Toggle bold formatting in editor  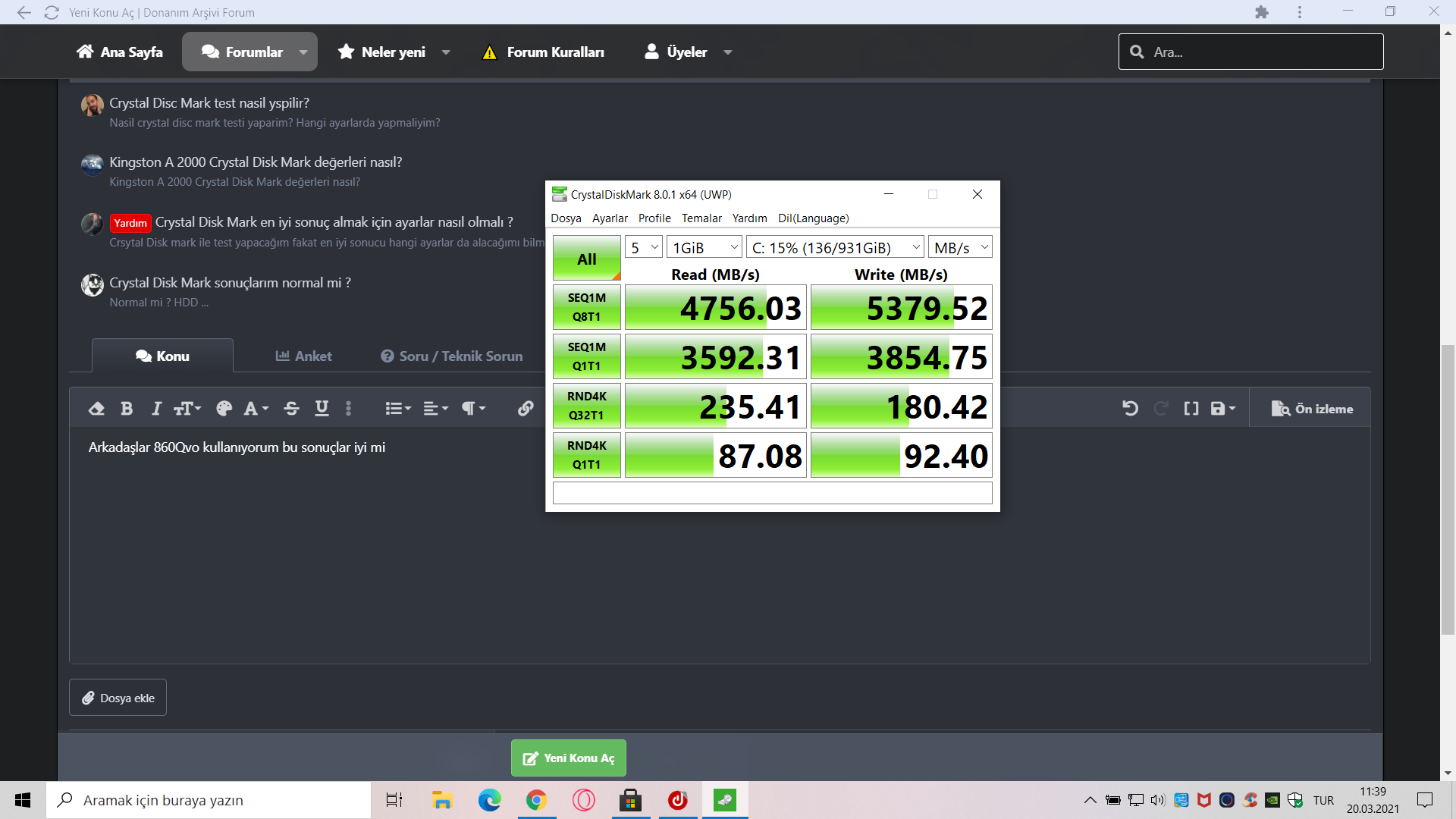tap(127, 409)
